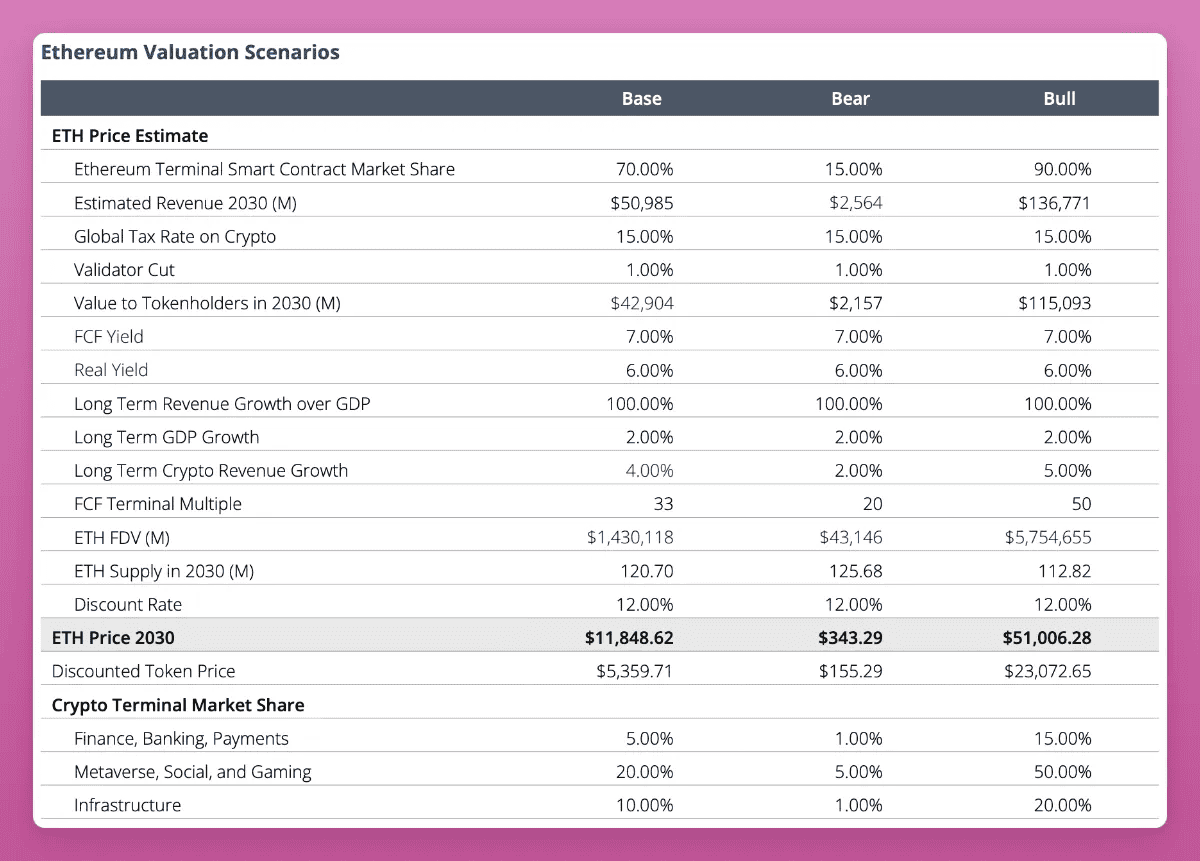
Task: Select the Bull ETH Price value $51,006.28
Action: (1045, 638)
